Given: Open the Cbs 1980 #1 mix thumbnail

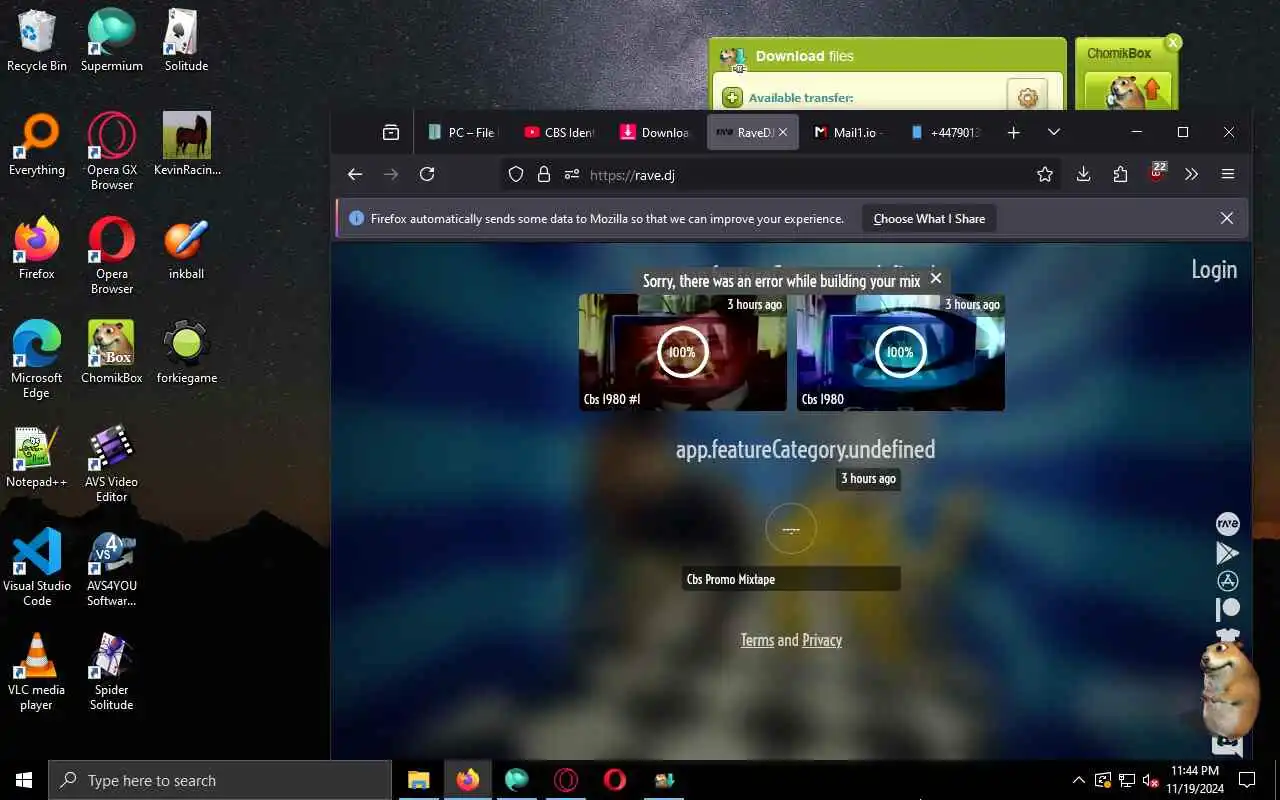Looking at the screenshot, I should pos(683,352).
